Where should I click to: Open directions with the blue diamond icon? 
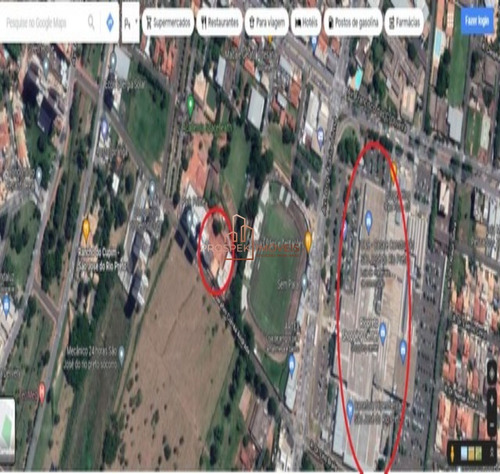[x=110, y=23]
